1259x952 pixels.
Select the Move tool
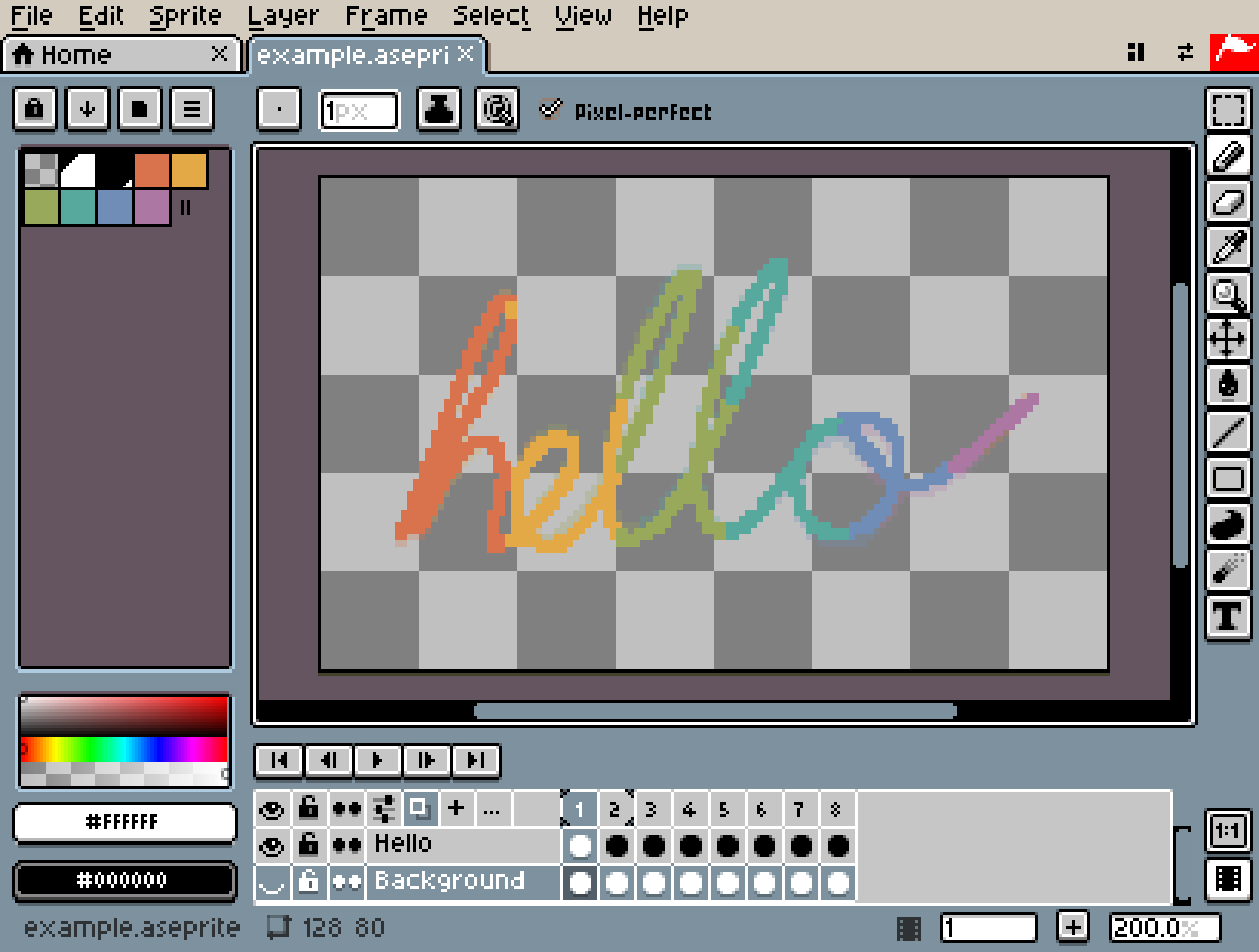pyautogui.click(x=1228, y=340)
